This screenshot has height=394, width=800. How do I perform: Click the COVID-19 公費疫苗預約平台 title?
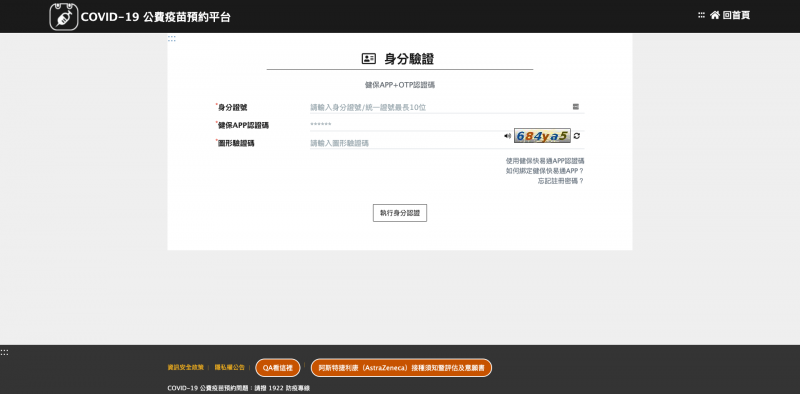tap(156, 17)
